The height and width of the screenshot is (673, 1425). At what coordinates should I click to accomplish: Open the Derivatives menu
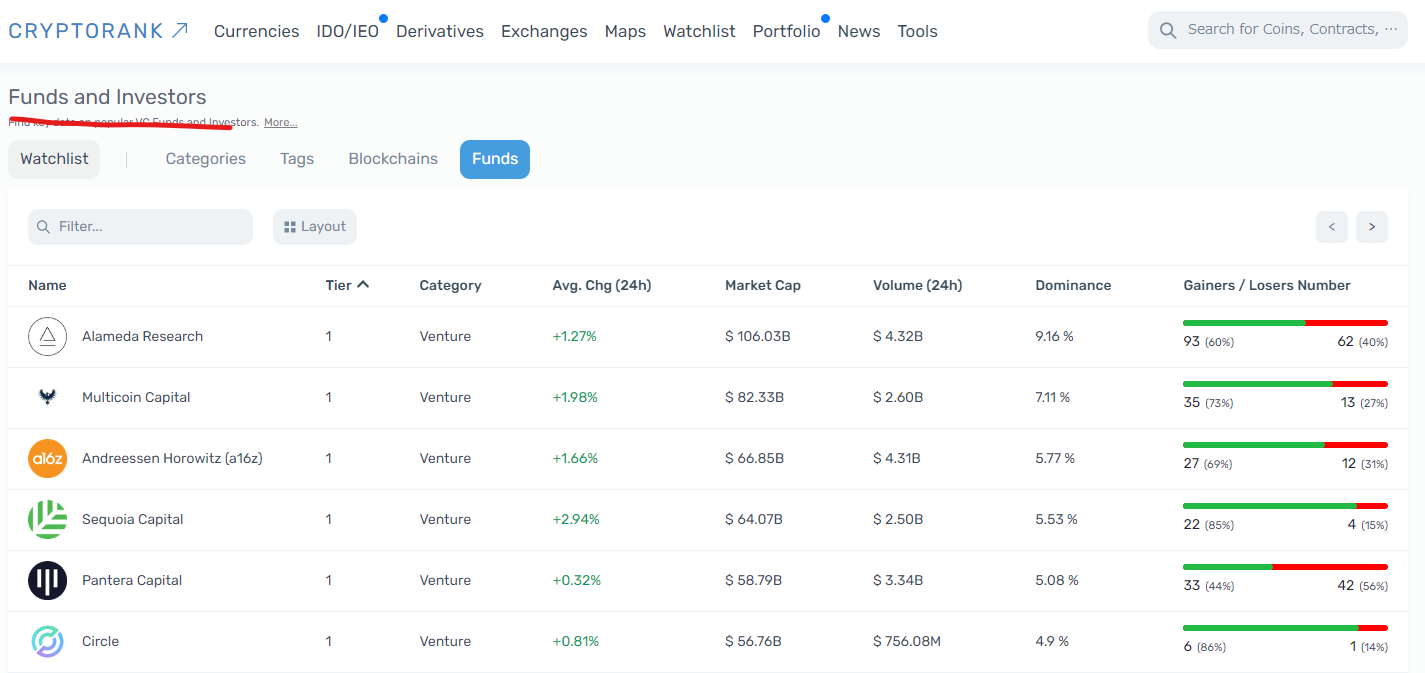(x=440, y=31)
